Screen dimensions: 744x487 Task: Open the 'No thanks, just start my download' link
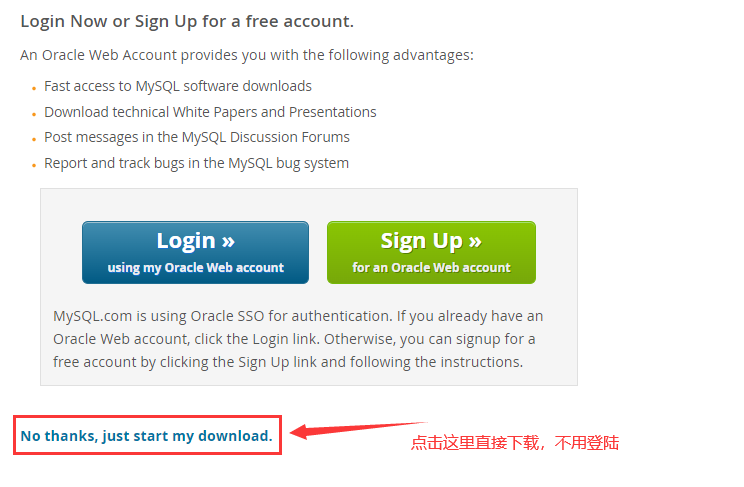pyautogui.click(x=147, y=436)
